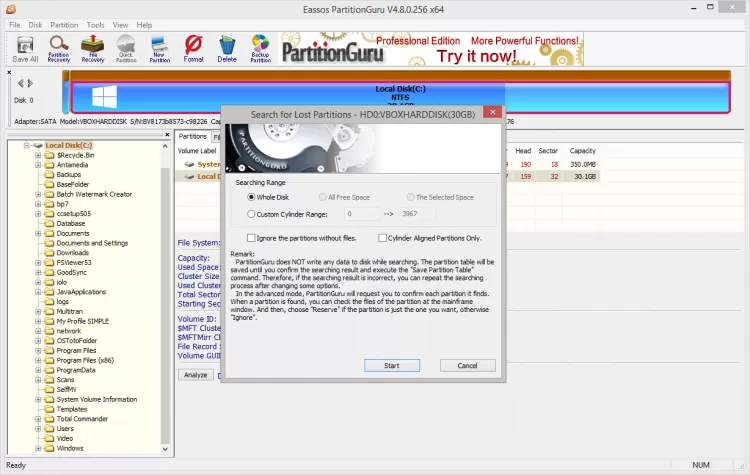Click the Professional Edition Try it now banner

pos(431,49)
